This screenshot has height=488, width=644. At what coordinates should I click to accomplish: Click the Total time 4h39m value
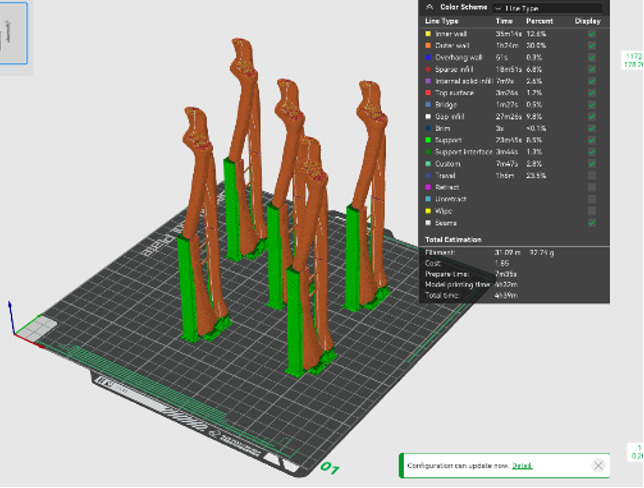click(x=506, y=295)
